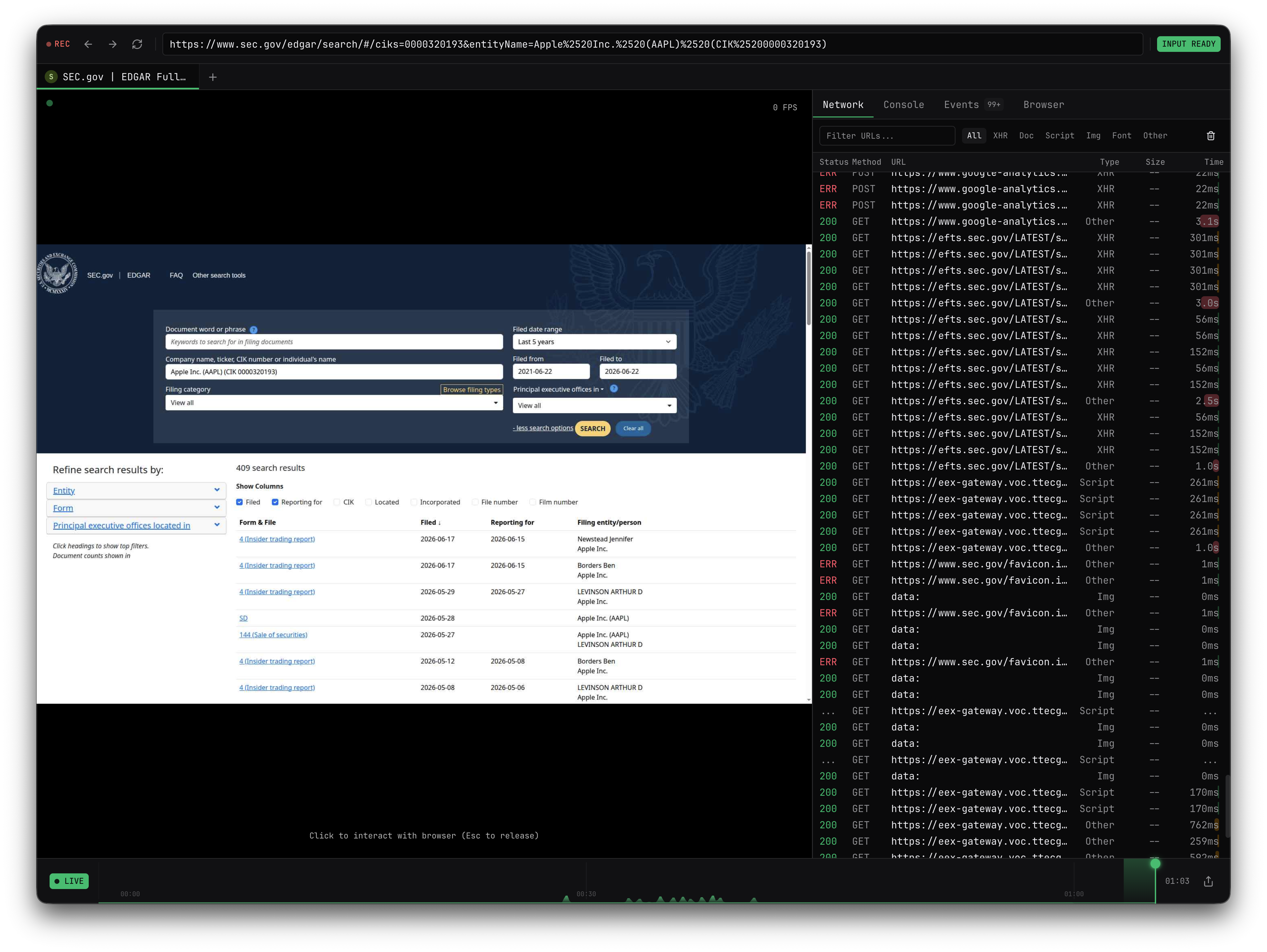
Task: Sort by the Filed column header
Action: click(x=430, y=523)
